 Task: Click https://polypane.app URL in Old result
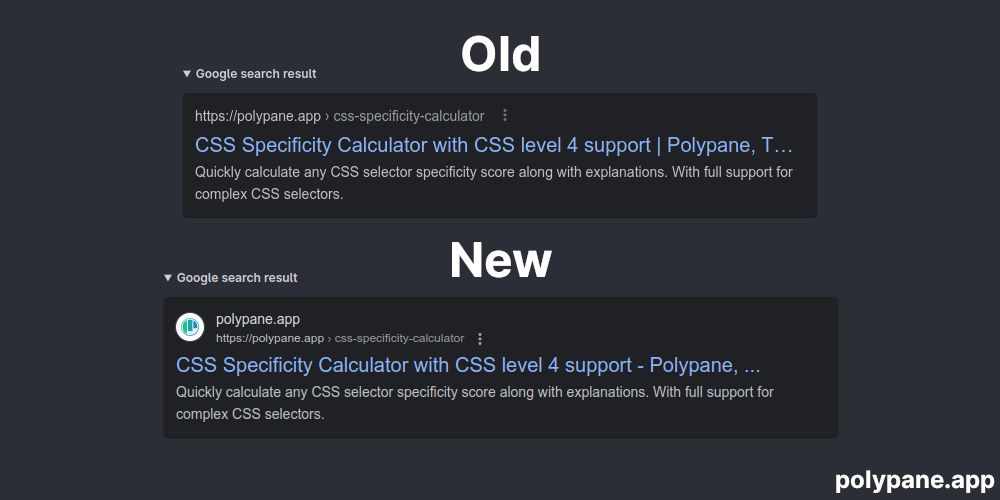coord(258,116)
